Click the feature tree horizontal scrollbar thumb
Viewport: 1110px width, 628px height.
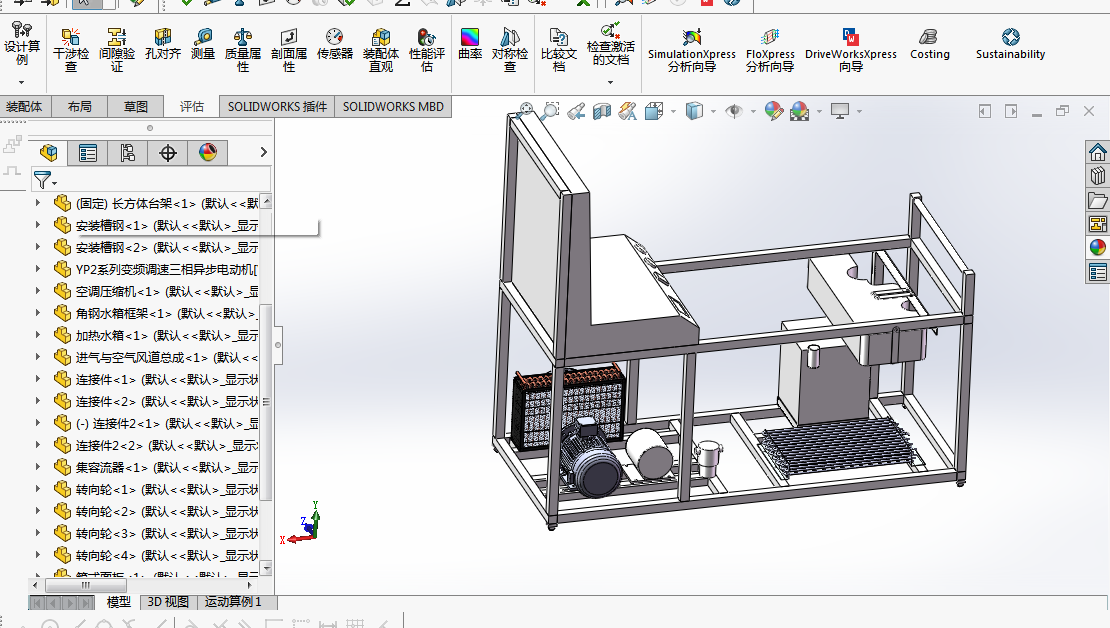(86, 586)
